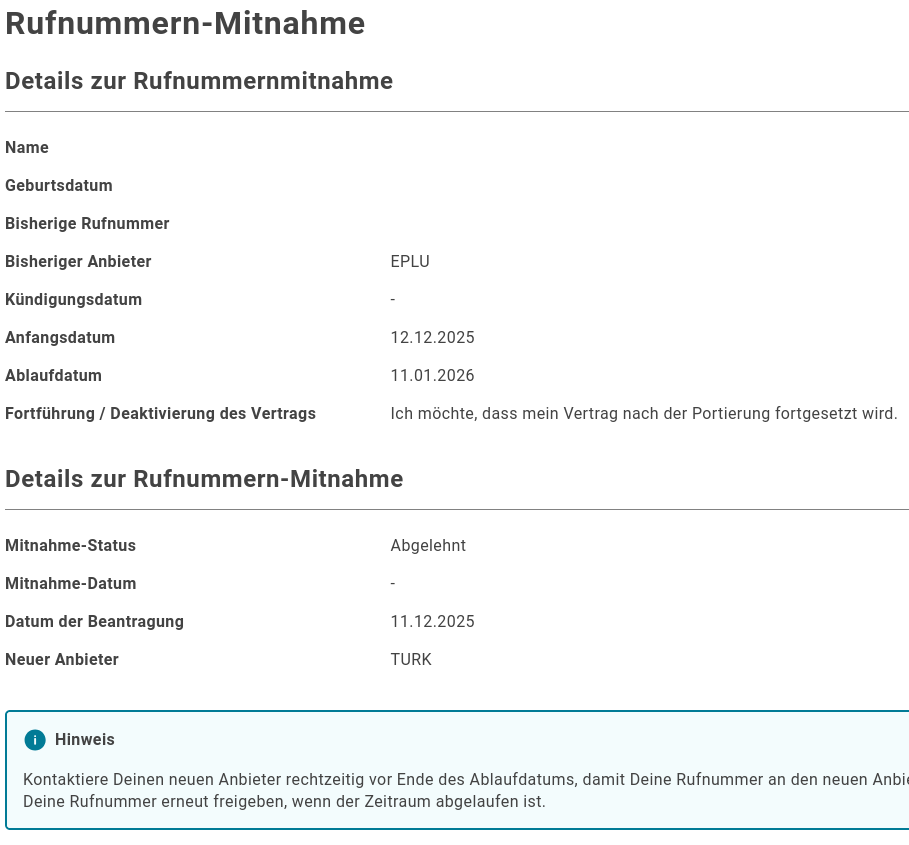Click the 'Name' label
The image size is (909, 845).
point(27,147)
